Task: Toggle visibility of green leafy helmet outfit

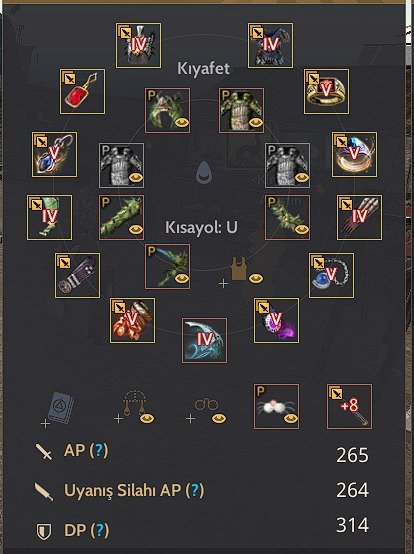Action: click(182, 123)
